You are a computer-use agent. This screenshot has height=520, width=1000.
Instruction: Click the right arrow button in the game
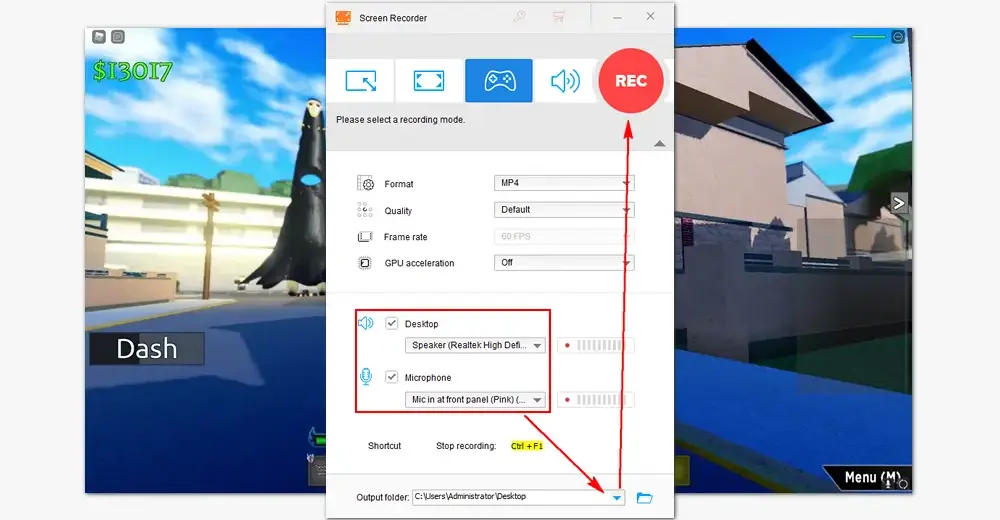click(x=899, y=203)
